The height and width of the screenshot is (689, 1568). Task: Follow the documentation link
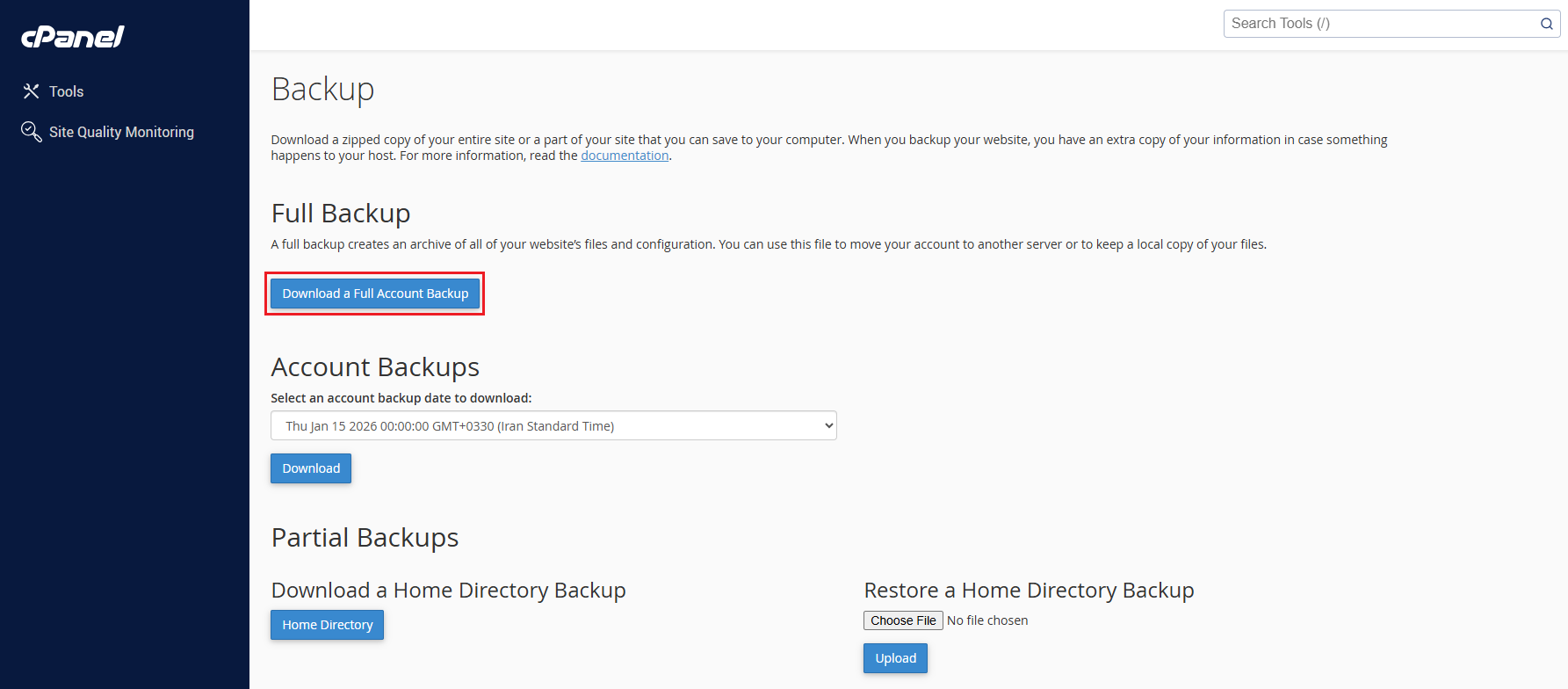pos(625,156)
